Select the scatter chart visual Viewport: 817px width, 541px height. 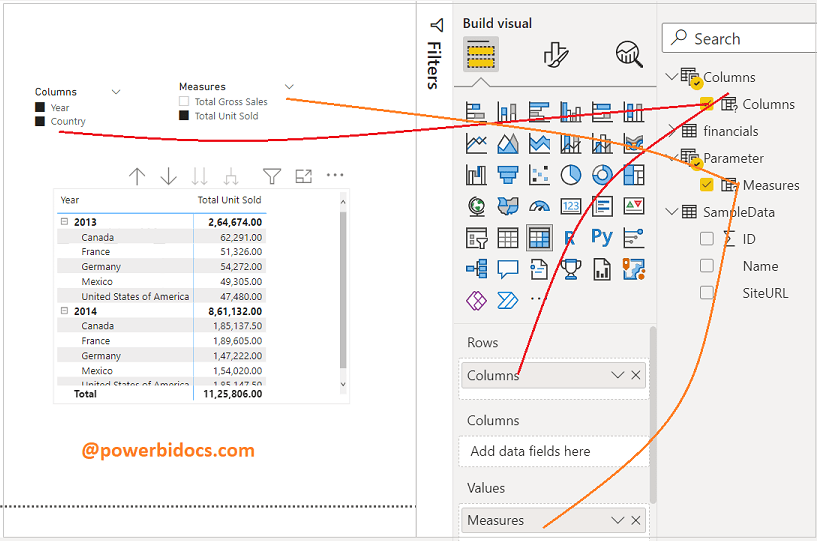(539, 175)
